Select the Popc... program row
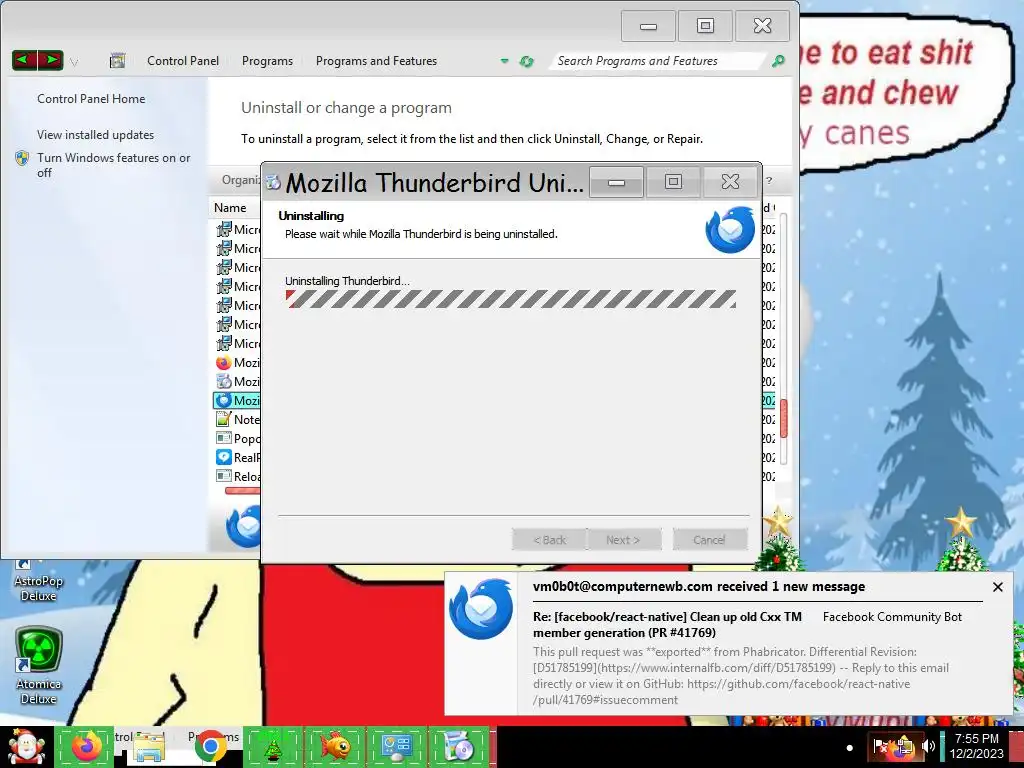The width and height of the screenshot is (1024, 768). (237, 438)
